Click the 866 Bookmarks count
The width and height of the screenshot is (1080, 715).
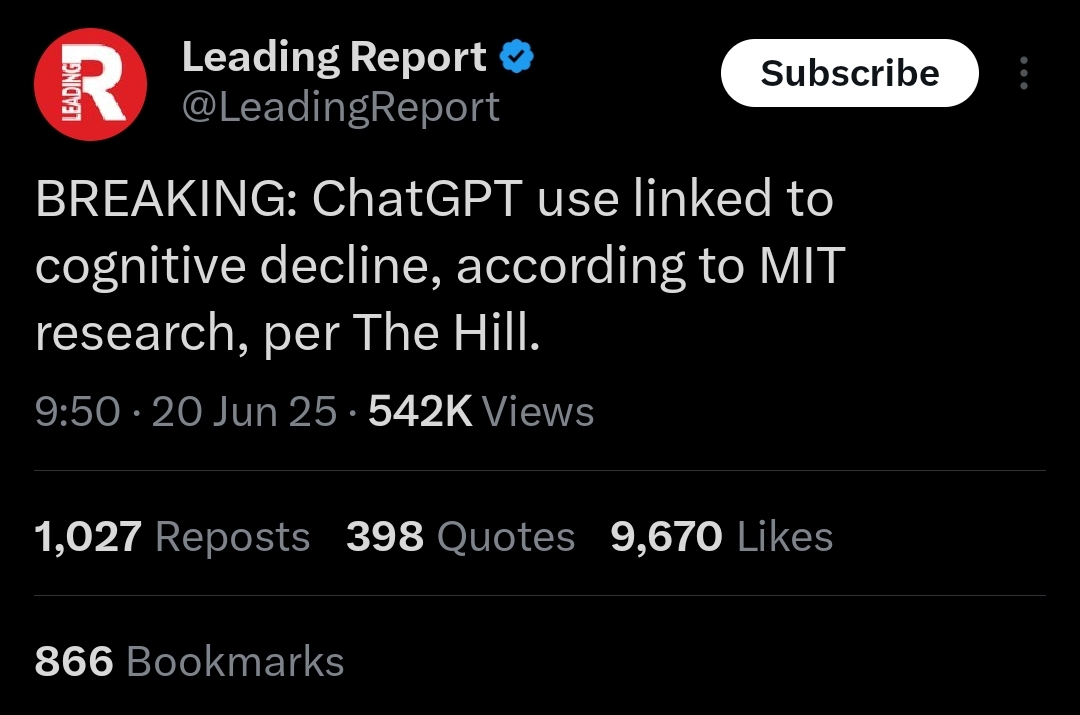[x=189, y=661]
